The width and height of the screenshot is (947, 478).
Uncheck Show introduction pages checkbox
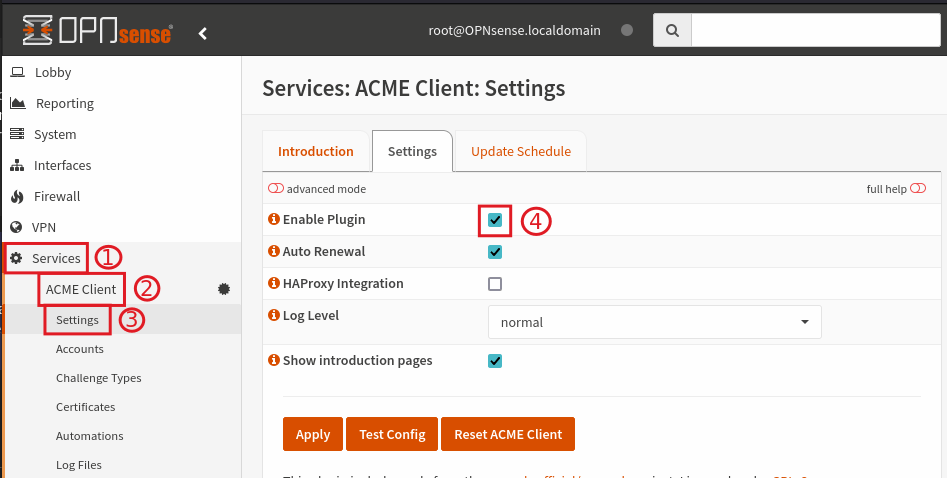click(495, 361)
